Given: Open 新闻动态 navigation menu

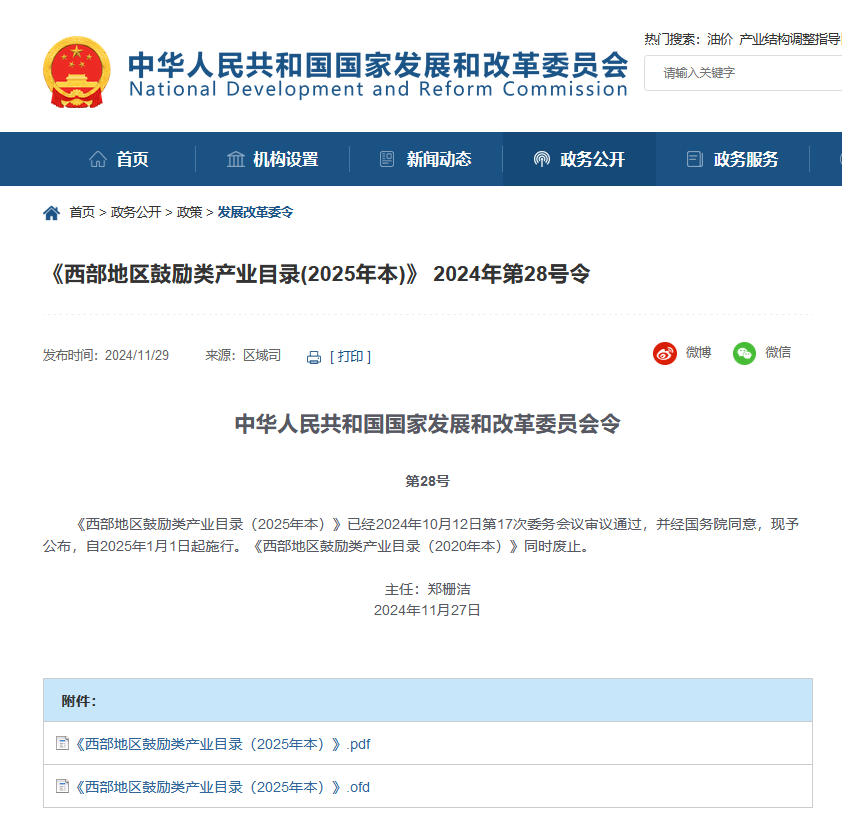Looking at the screenshot, I should (426, 159).
